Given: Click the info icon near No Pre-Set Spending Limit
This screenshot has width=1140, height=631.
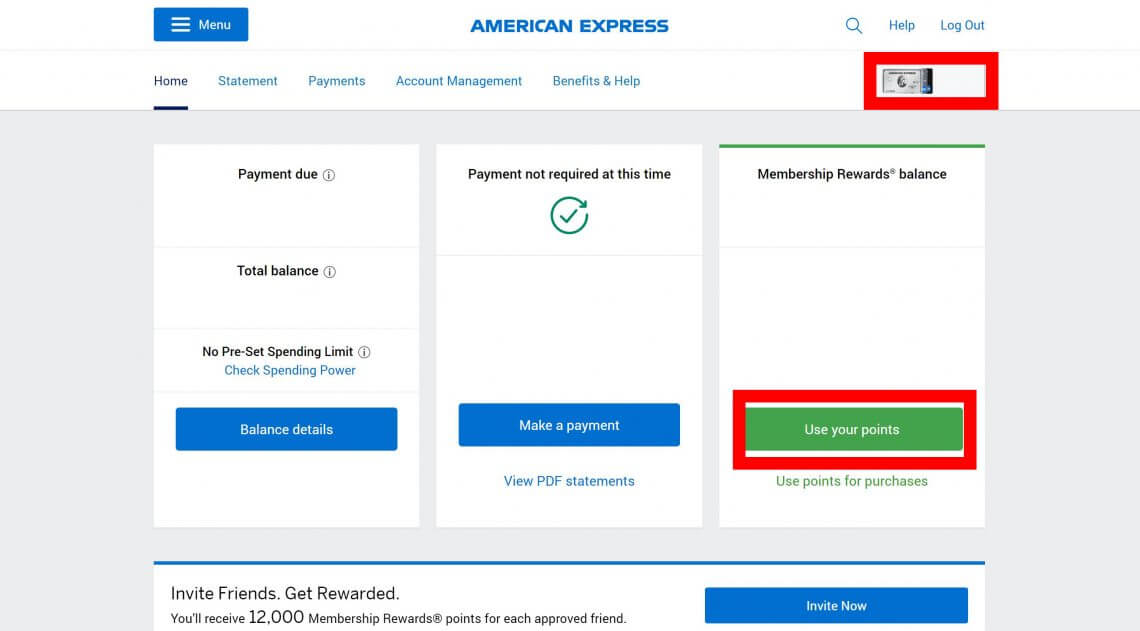Looking at the screenshot, I should coord(364,351).
